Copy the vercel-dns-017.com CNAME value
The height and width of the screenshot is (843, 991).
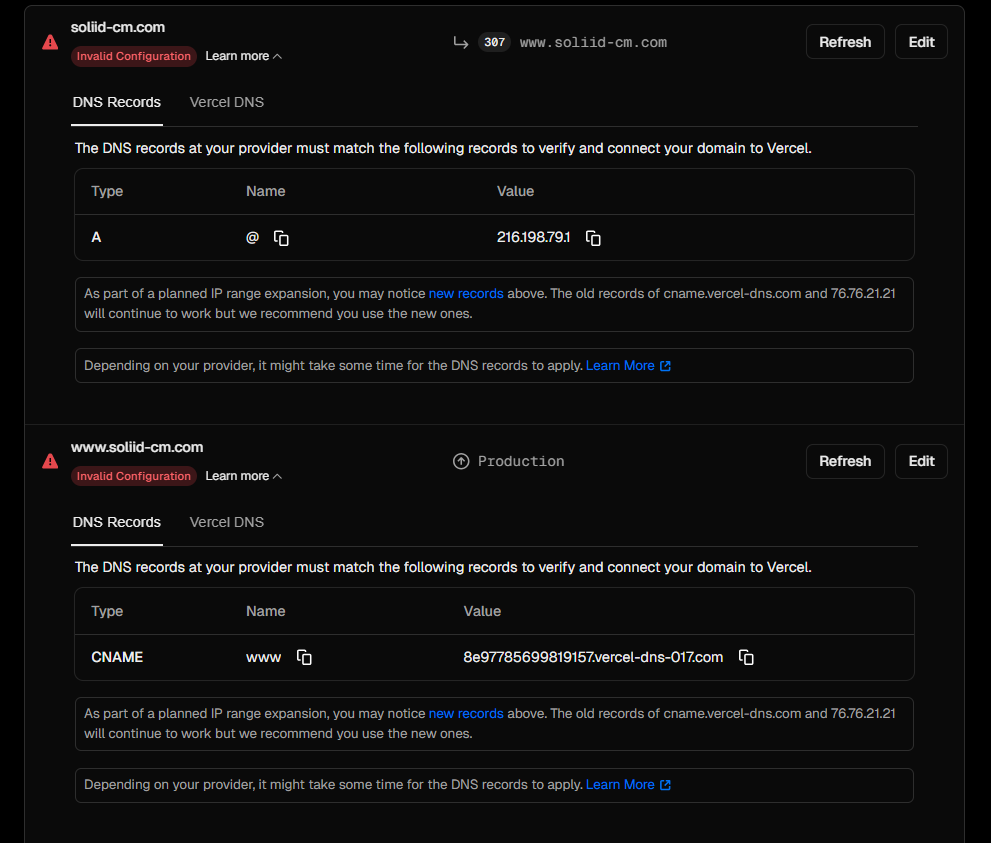click(x=746, y=657)
